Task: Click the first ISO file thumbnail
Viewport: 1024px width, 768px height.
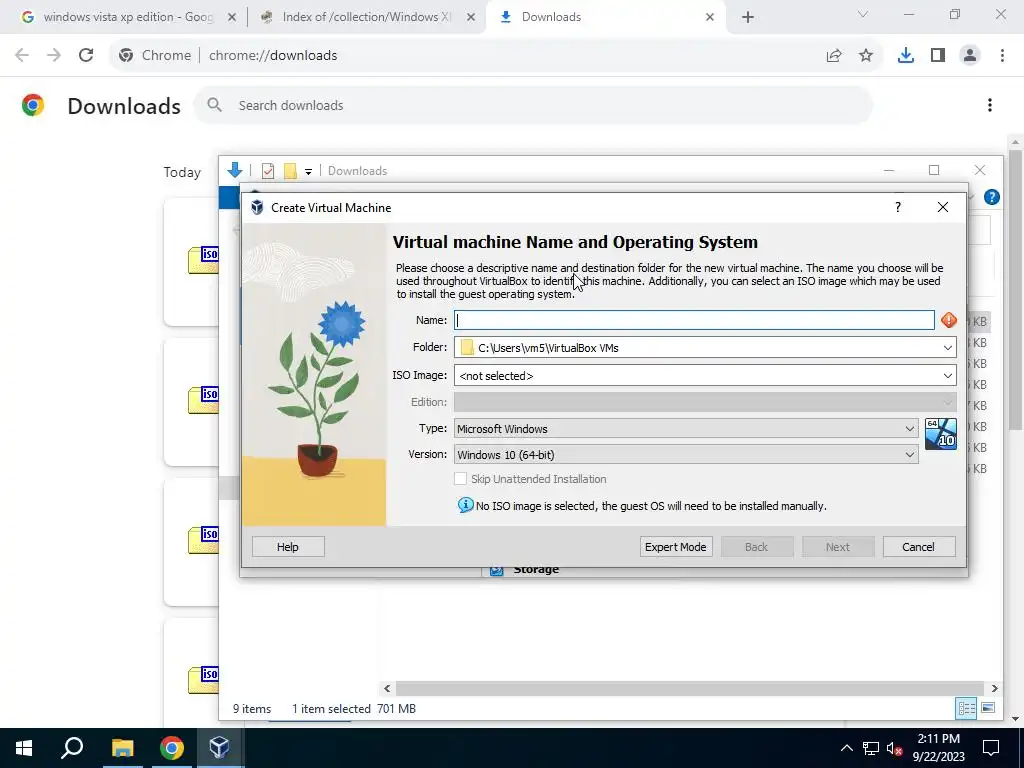Action: (x=203, y=260)
